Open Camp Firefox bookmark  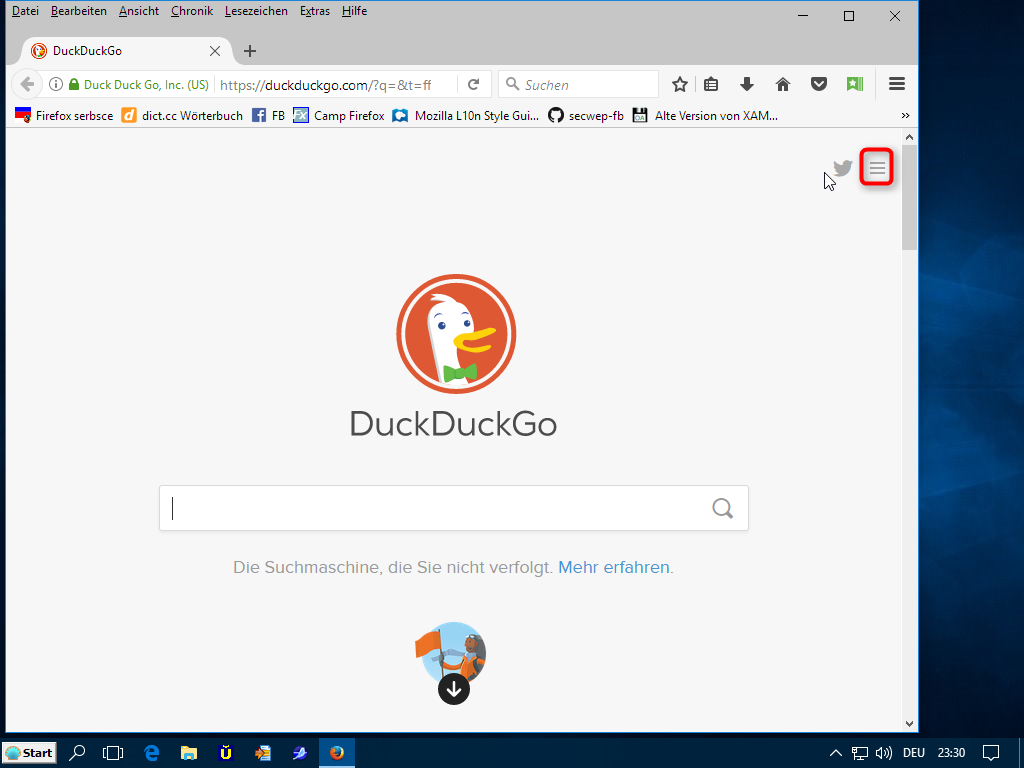tap(338, 116)
